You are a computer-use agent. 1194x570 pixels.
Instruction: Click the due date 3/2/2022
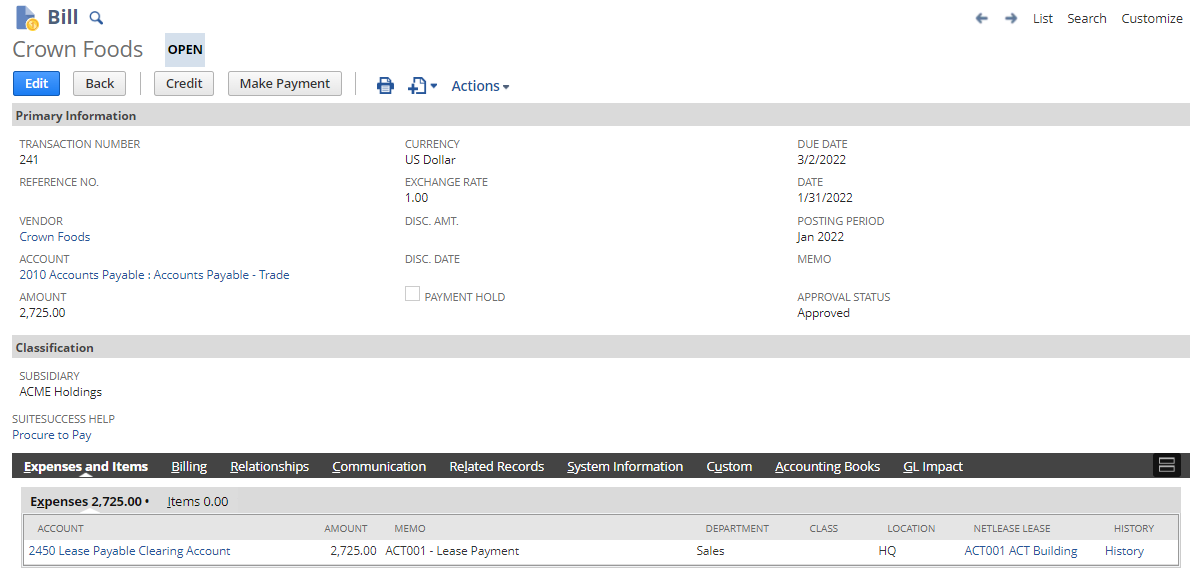point(822,160)
